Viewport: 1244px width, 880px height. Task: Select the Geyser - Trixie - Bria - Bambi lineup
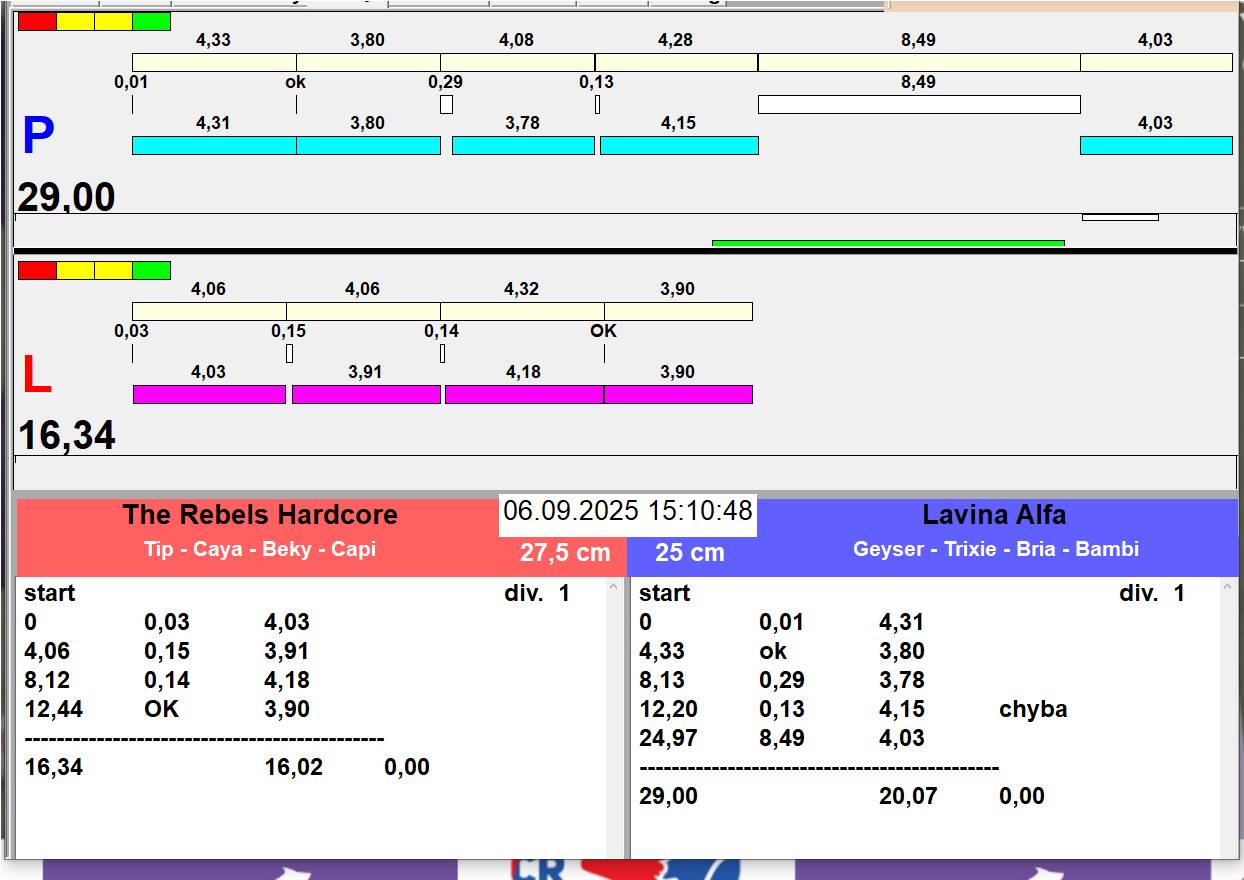[996, 549]
